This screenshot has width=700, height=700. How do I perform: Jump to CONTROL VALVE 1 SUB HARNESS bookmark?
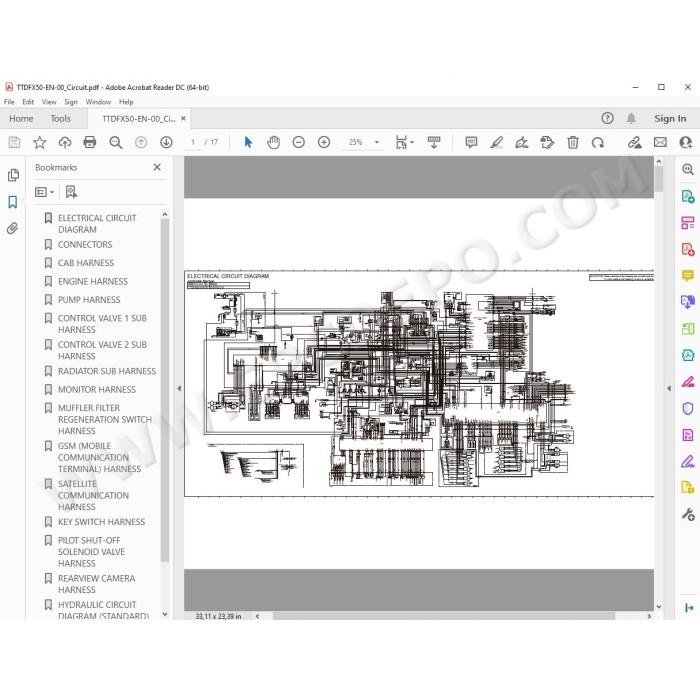coord(102,324)
